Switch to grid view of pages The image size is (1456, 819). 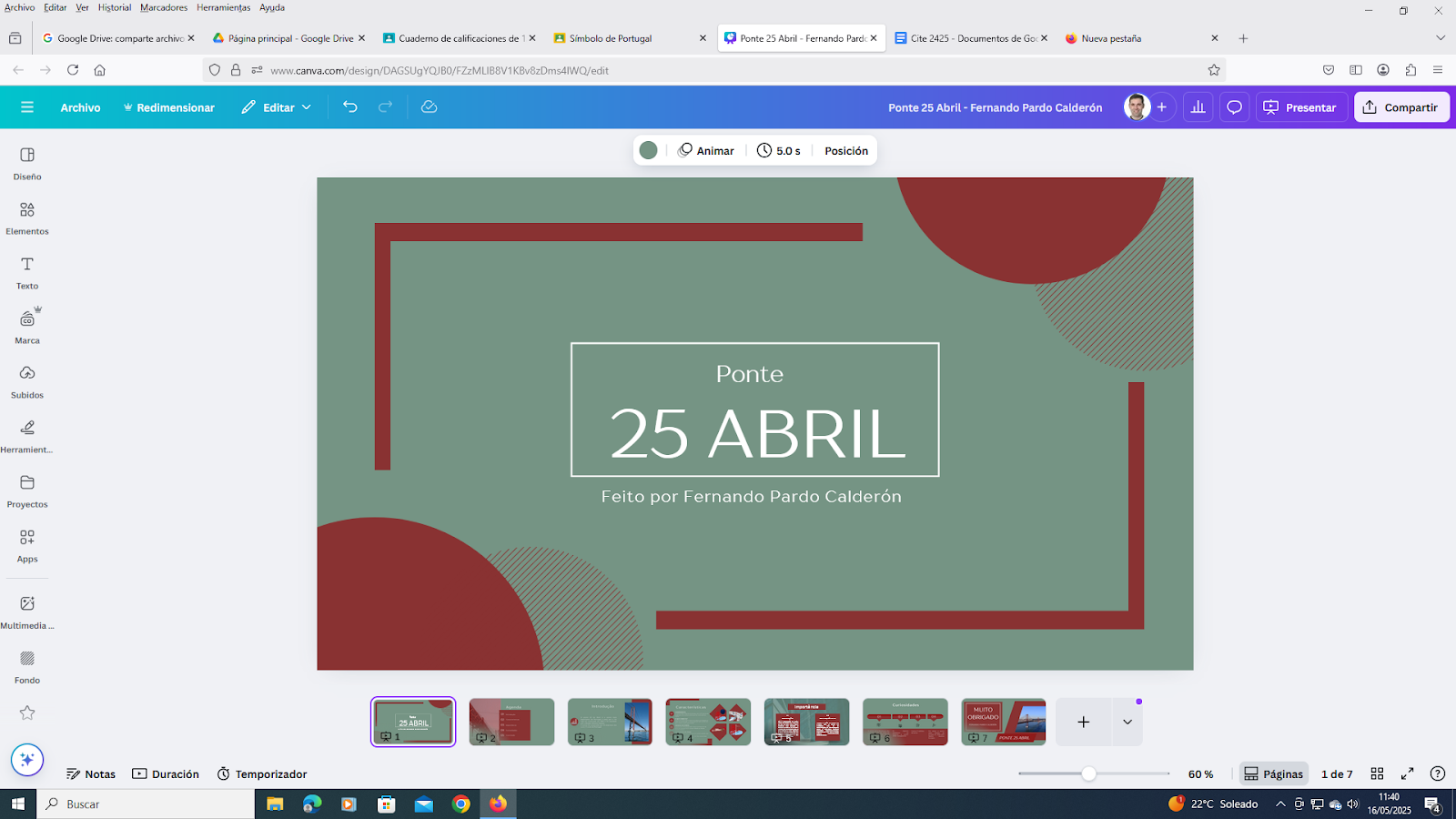(1377, 773)
